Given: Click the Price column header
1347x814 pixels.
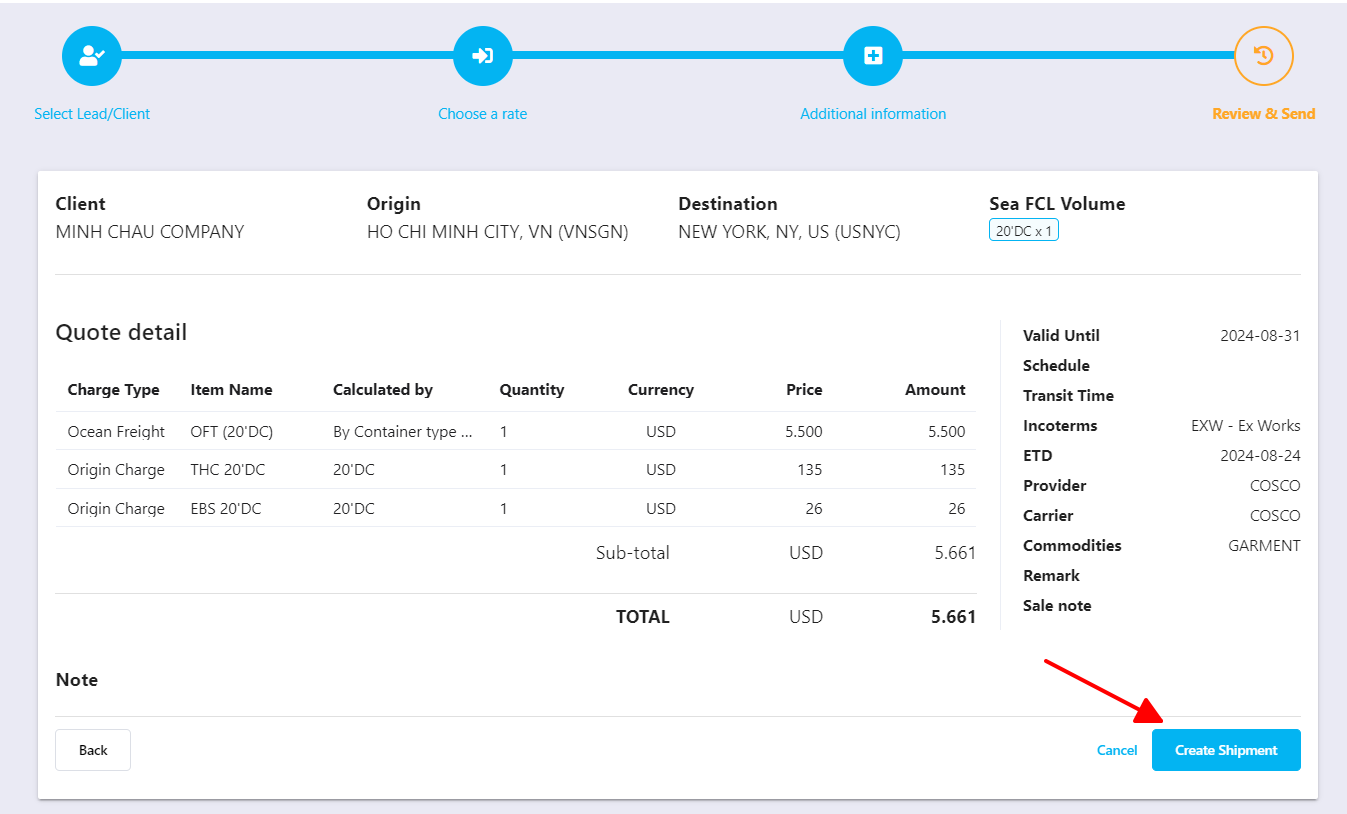Looking at the screenshot, I should pyautogui.click(x=804, y=390).
